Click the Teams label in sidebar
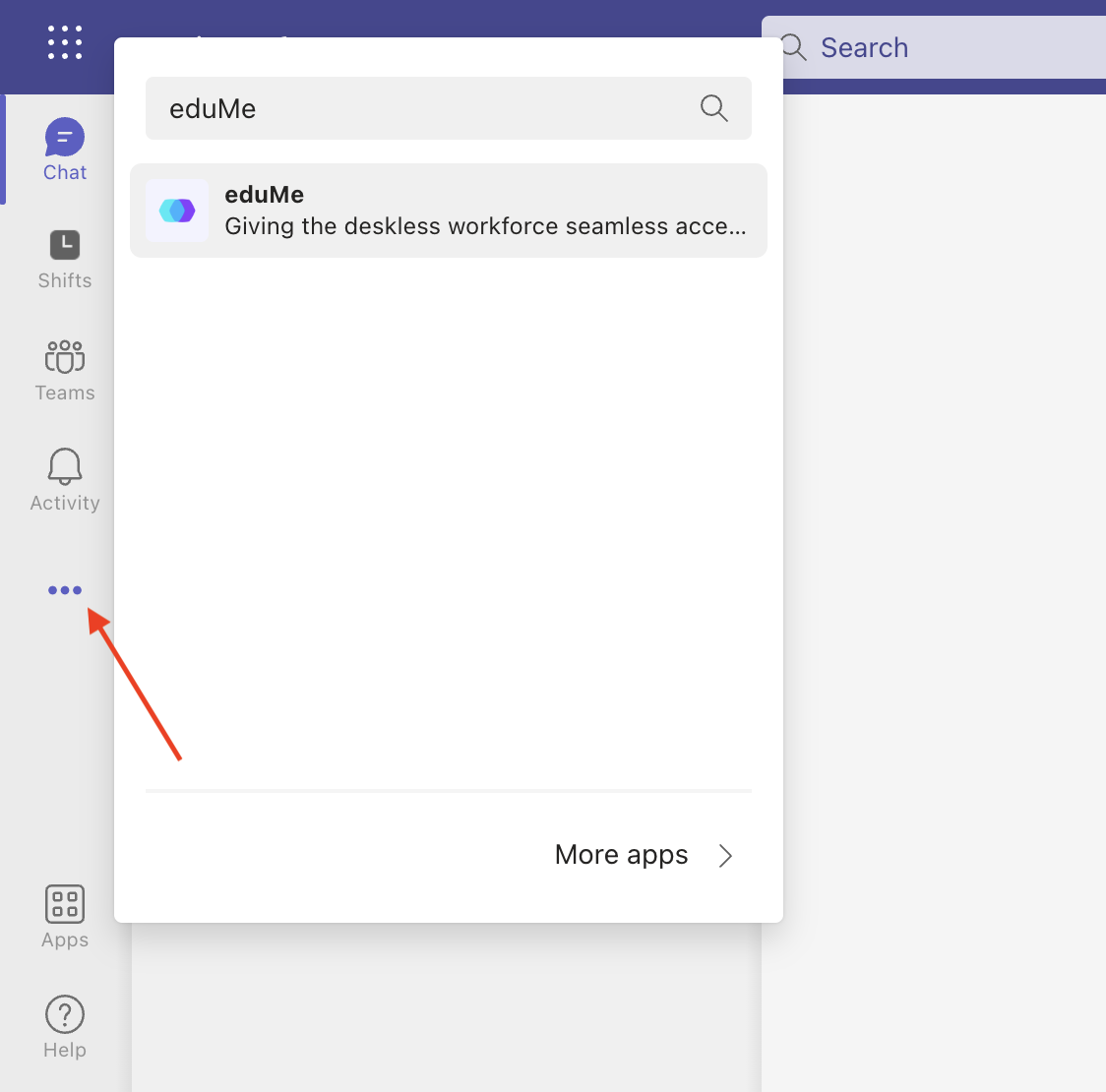 [64, 393]
